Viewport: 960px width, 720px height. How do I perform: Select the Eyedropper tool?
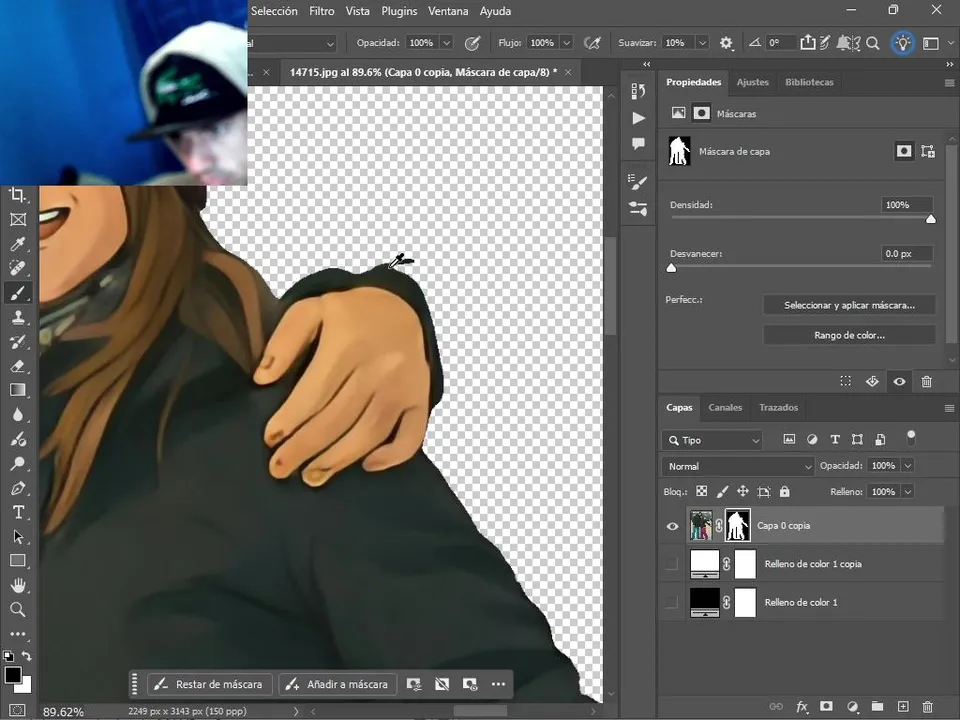coord(18,244)
